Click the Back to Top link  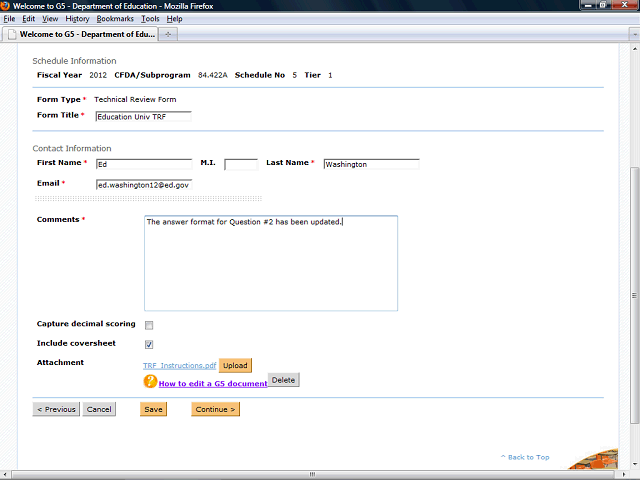tap(525, 457)
